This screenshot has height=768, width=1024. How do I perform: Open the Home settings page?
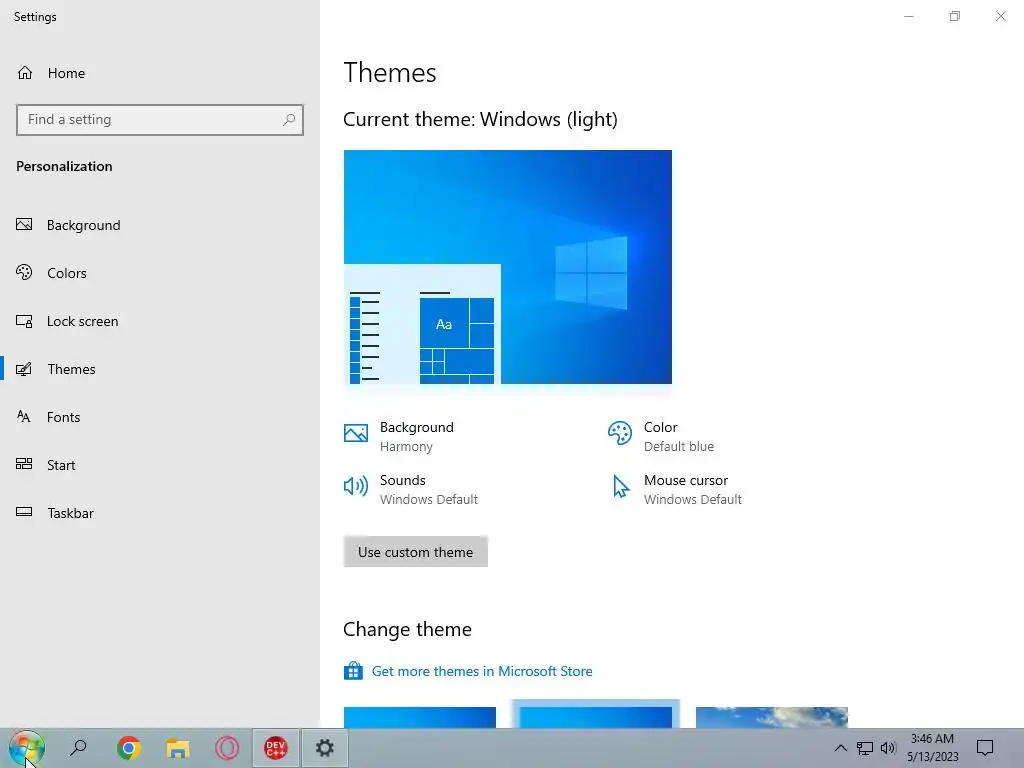(x=160, y=73)
